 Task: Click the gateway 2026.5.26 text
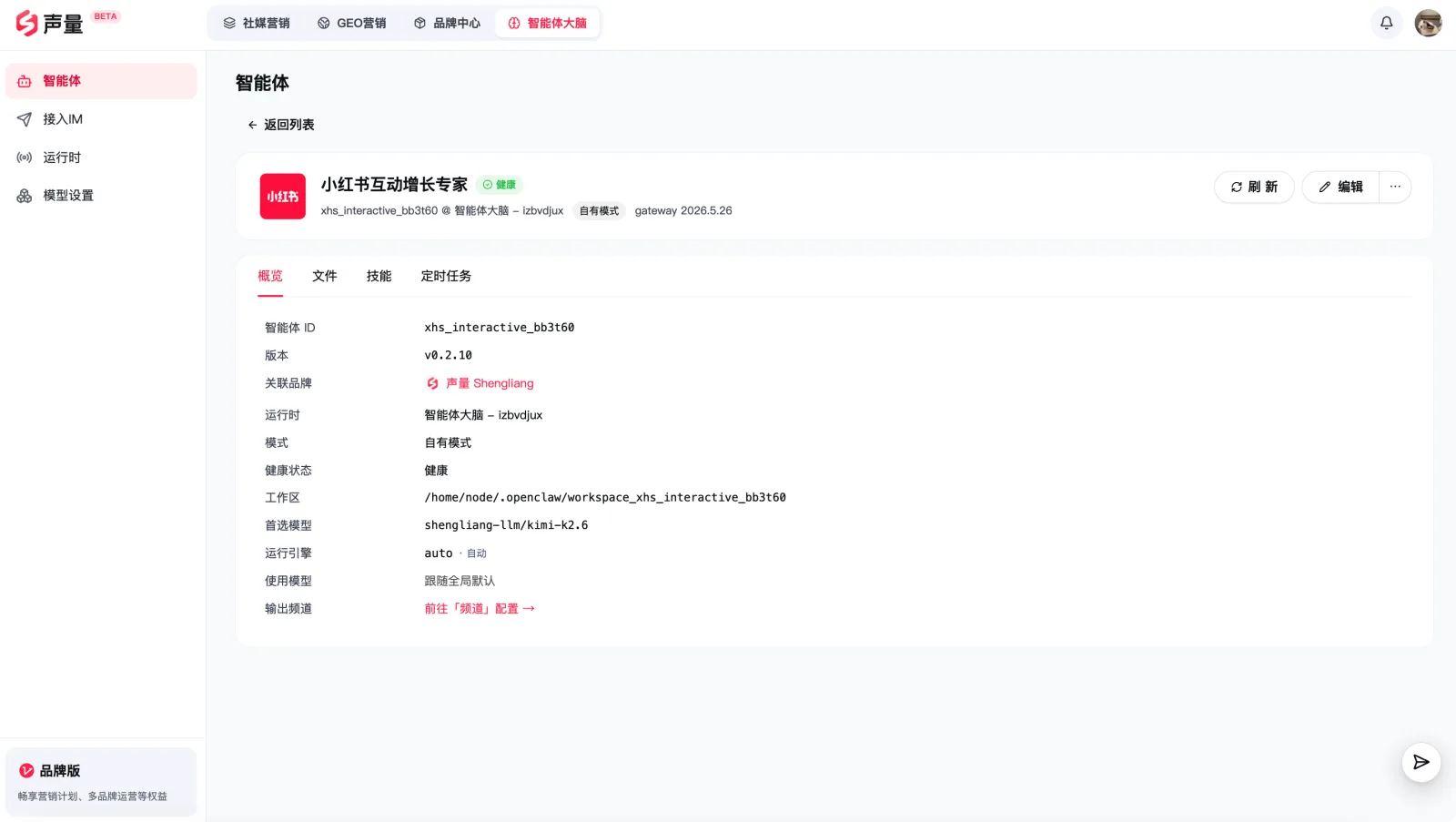(683, 211)
